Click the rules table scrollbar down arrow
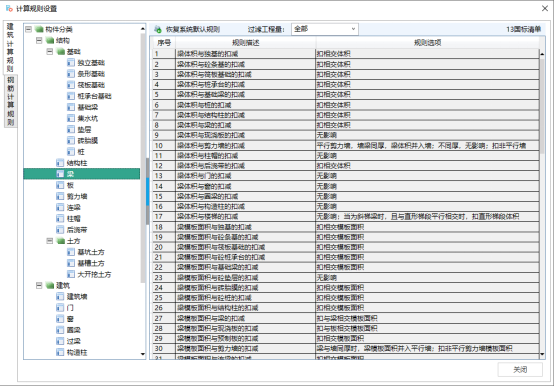This screenshot has height=387, width=554. click(x=542, y=354)
